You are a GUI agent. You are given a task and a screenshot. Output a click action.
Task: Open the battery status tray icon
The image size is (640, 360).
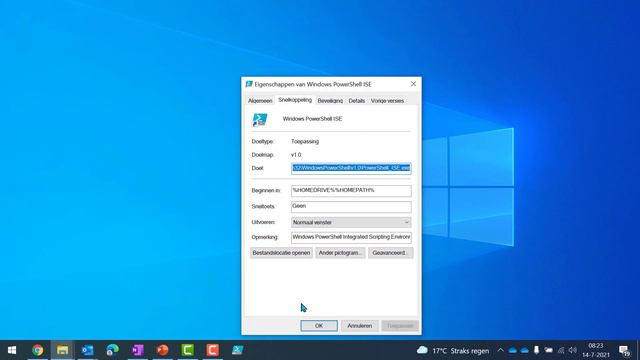pyautogui.click(x=549, y=351)
